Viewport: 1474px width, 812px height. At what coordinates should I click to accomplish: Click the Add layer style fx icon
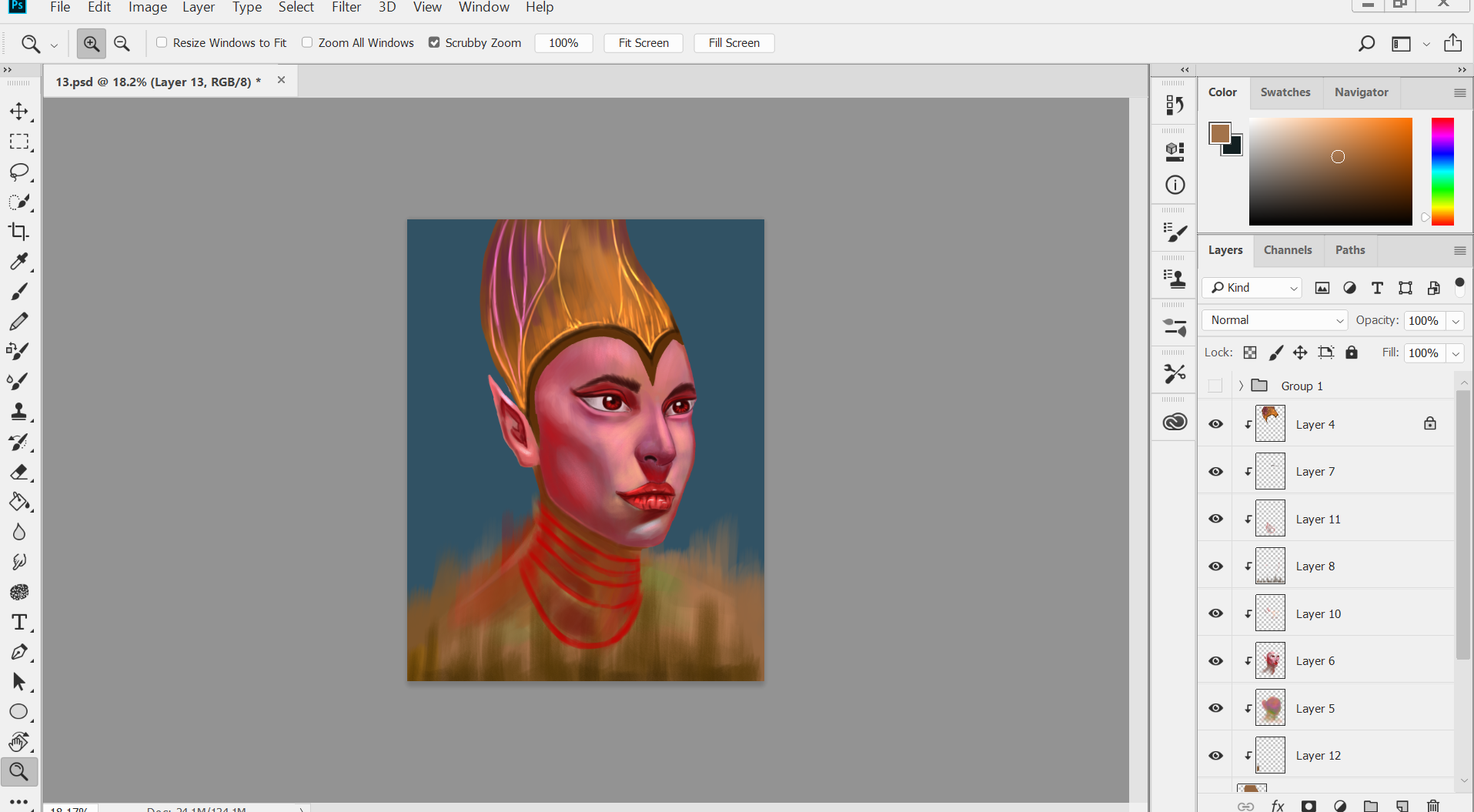(x=1278, y=806)
